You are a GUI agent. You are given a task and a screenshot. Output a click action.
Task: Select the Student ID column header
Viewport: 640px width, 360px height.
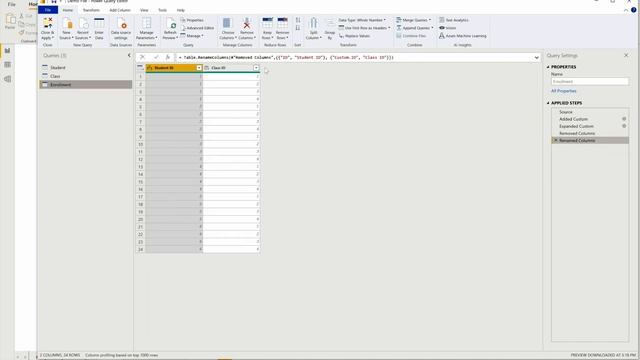coord(174,68)
